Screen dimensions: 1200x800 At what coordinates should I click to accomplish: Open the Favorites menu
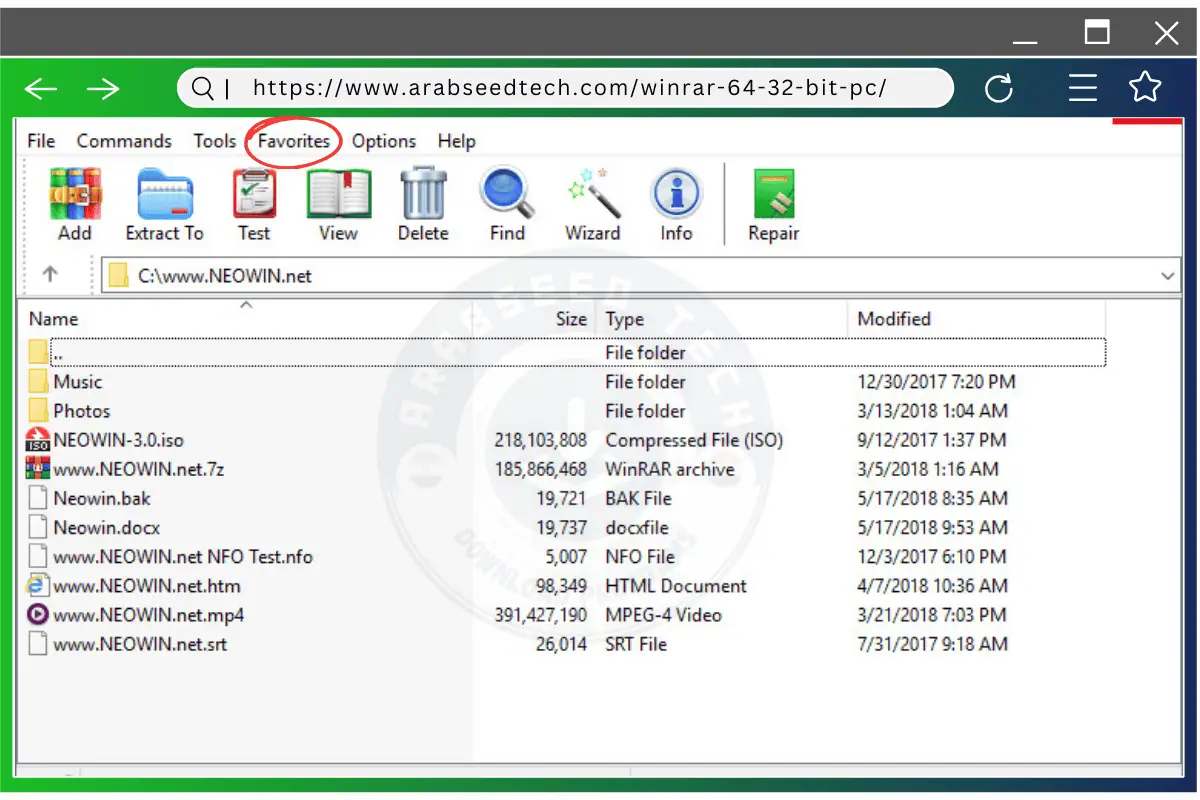292,141
